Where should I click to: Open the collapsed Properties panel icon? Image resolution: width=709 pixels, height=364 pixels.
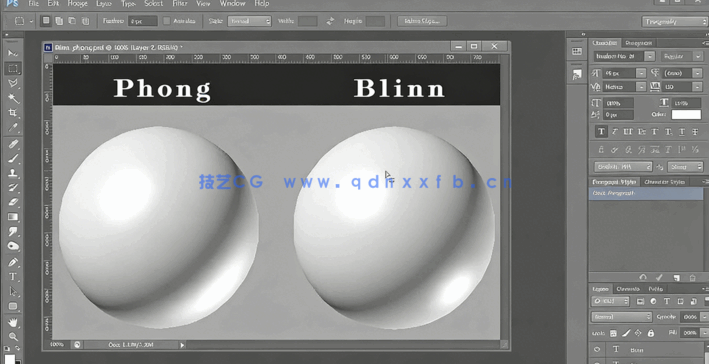(577, 75)
